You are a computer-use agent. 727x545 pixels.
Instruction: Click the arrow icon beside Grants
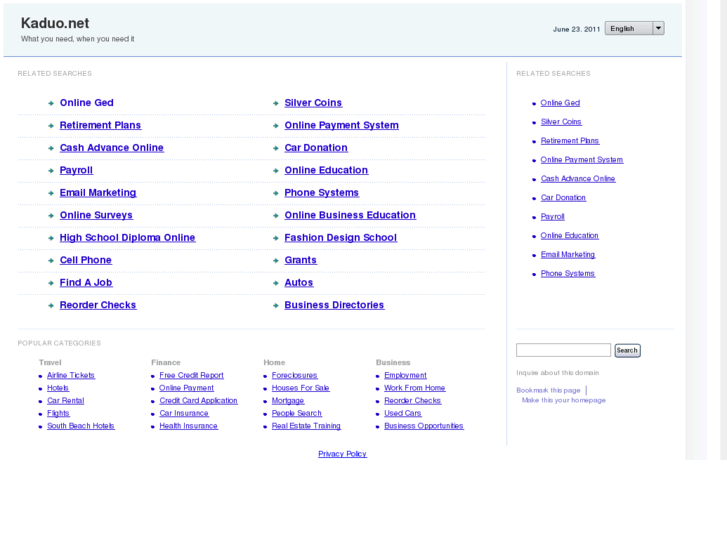tap(276, 261)
